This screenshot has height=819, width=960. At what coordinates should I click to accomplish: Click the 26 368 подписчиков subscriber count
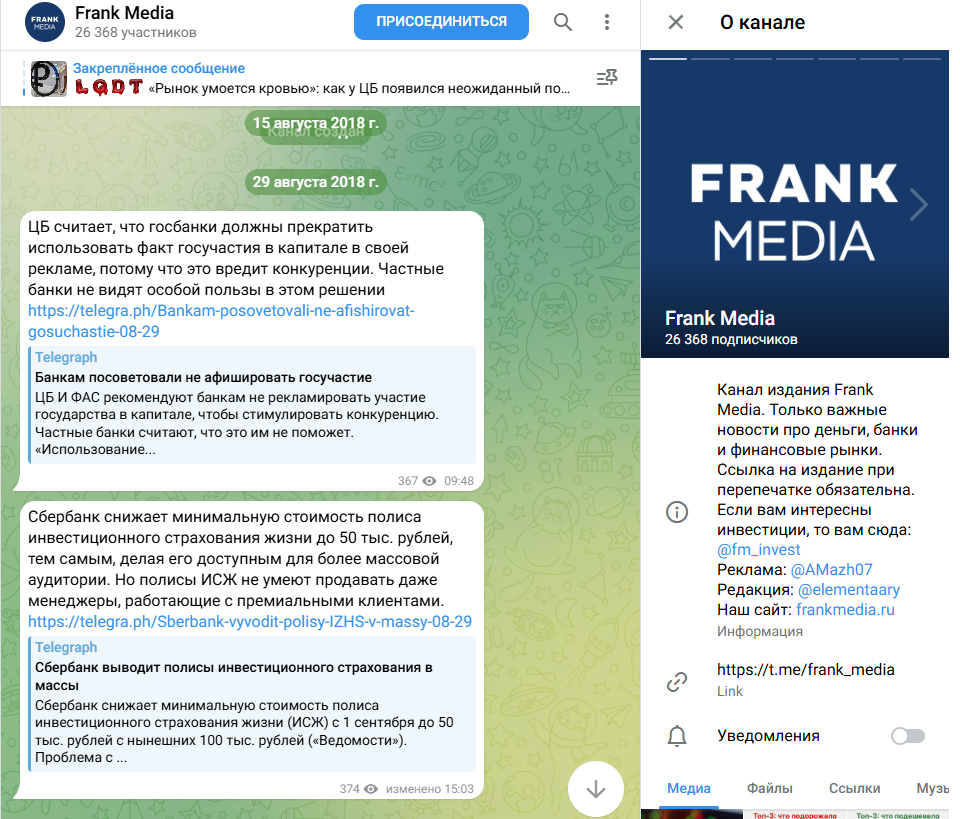(731, 339)
